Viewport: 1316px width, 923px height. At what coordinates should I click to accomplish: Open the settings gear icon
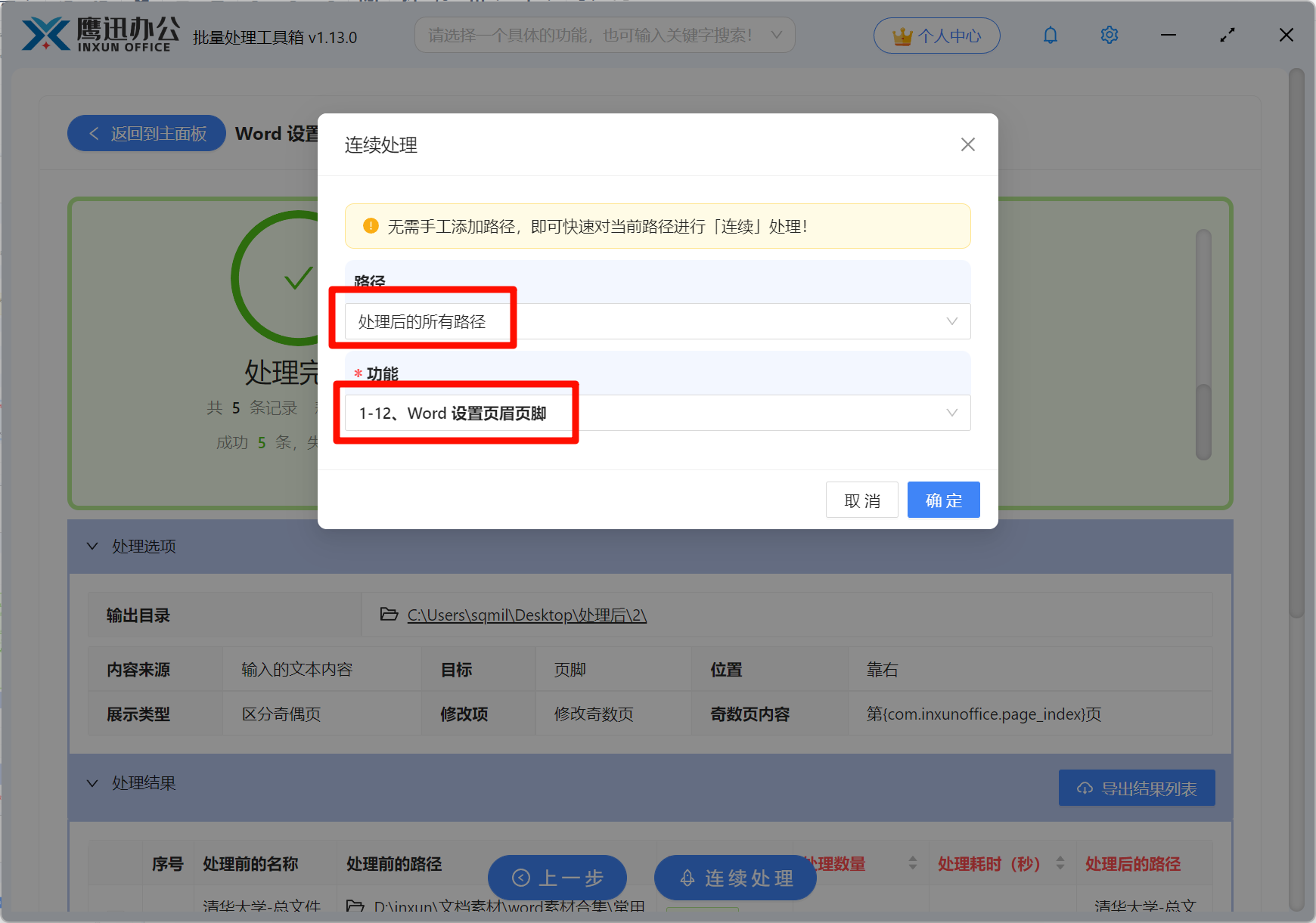click(x=1108, y=34)
